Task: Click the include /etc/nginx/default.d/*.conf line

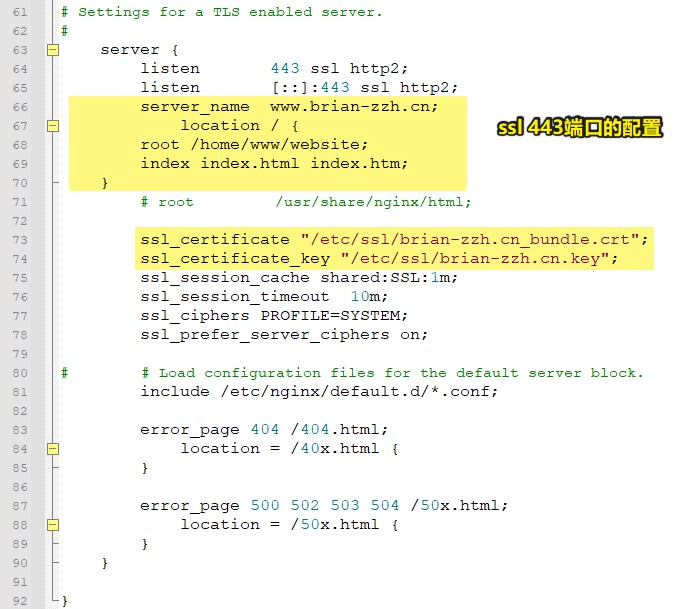Action: [x=318, y=392]
